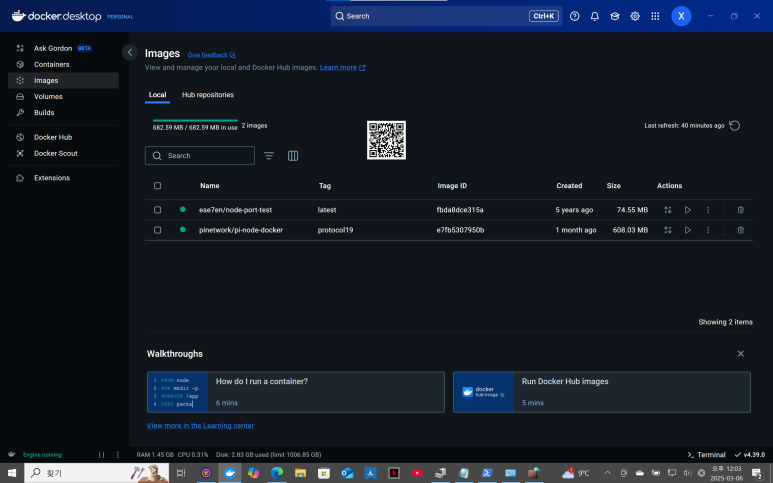Open 'How do I run a container?' walkthrough
Image resolution: width=773 pixels, height=483 pixels.
coord(296,392)
